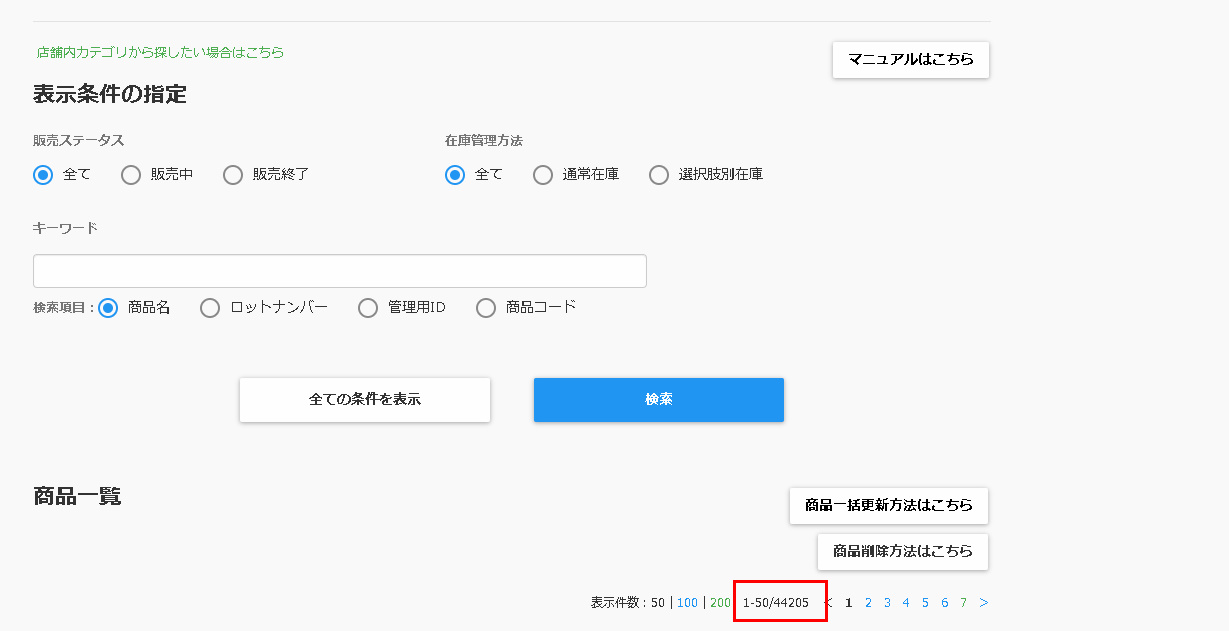
Task: Set display count to 100
Action: (x=687, y=603)
